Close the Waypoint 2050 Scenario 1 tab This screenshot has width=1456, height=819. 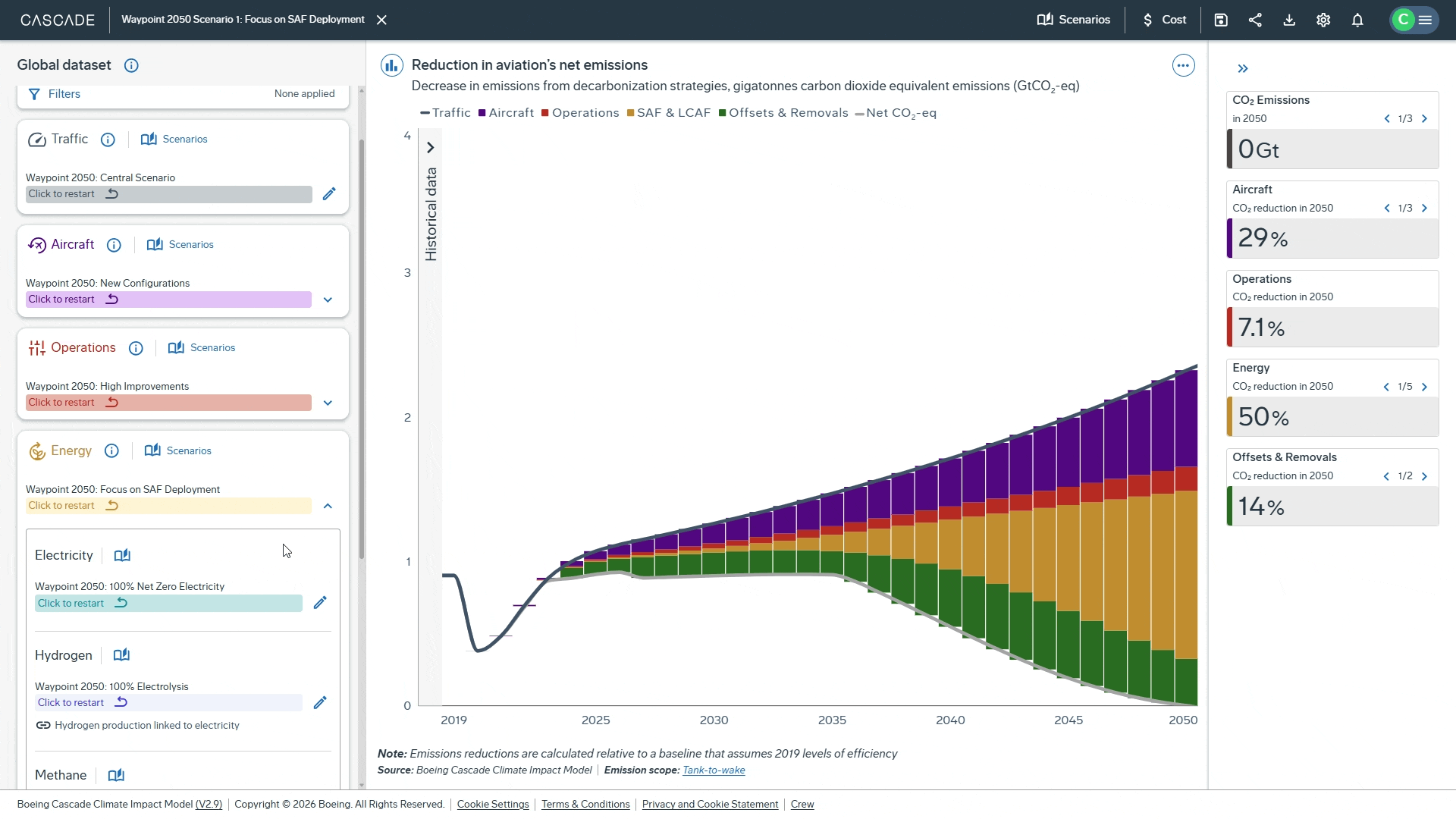[x=382, y=20]
